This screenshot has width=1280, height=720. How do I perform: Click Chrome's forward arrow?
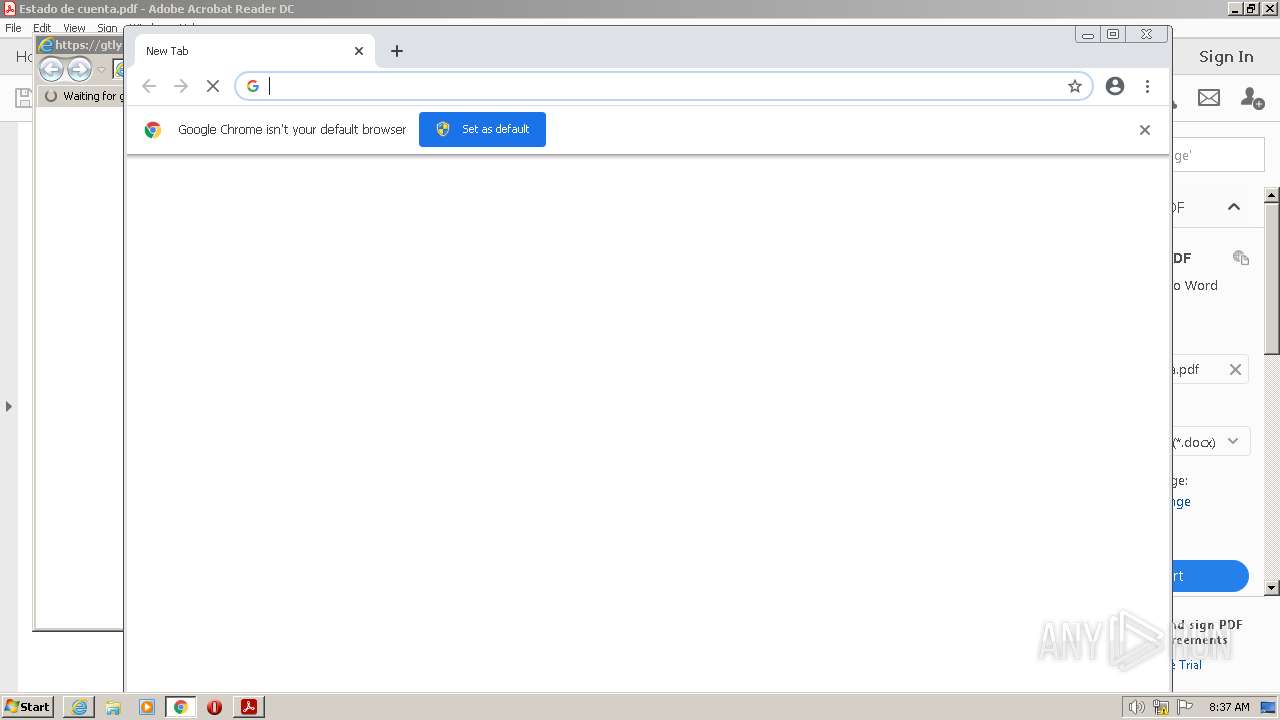[181, 86]
